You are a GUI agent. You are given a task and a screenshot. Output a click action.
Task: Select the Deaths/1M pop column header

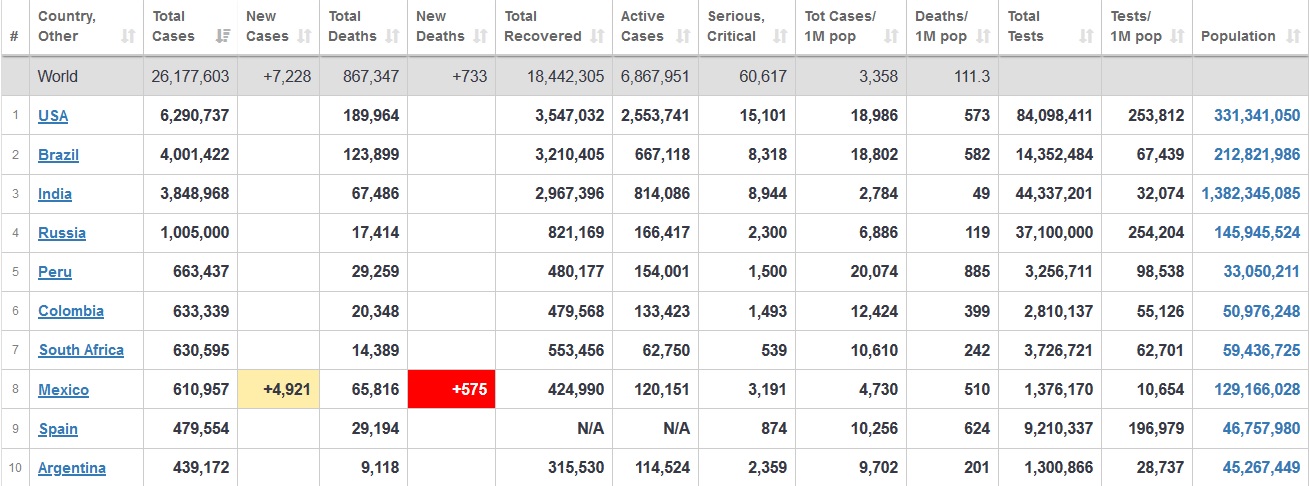coord(940,27)
